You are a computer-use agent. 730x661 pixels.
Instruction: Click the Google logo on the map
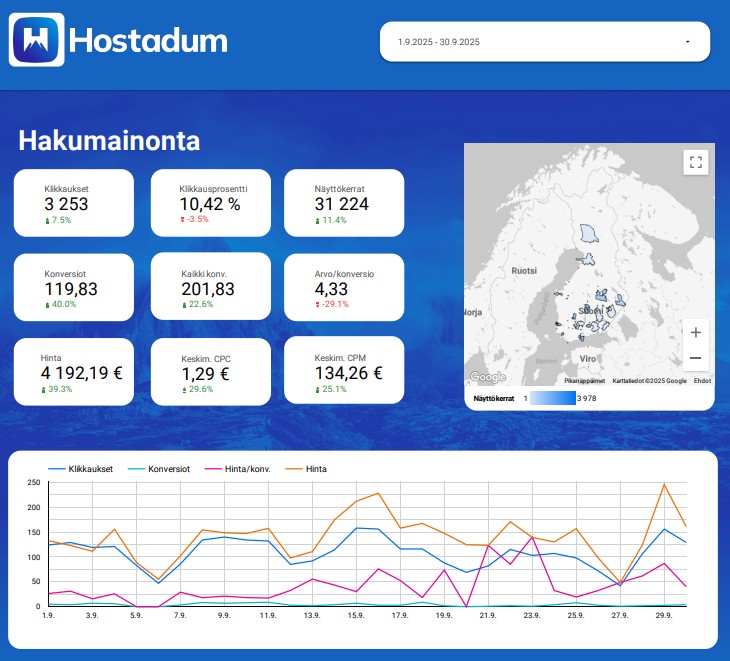coord(488,377)
